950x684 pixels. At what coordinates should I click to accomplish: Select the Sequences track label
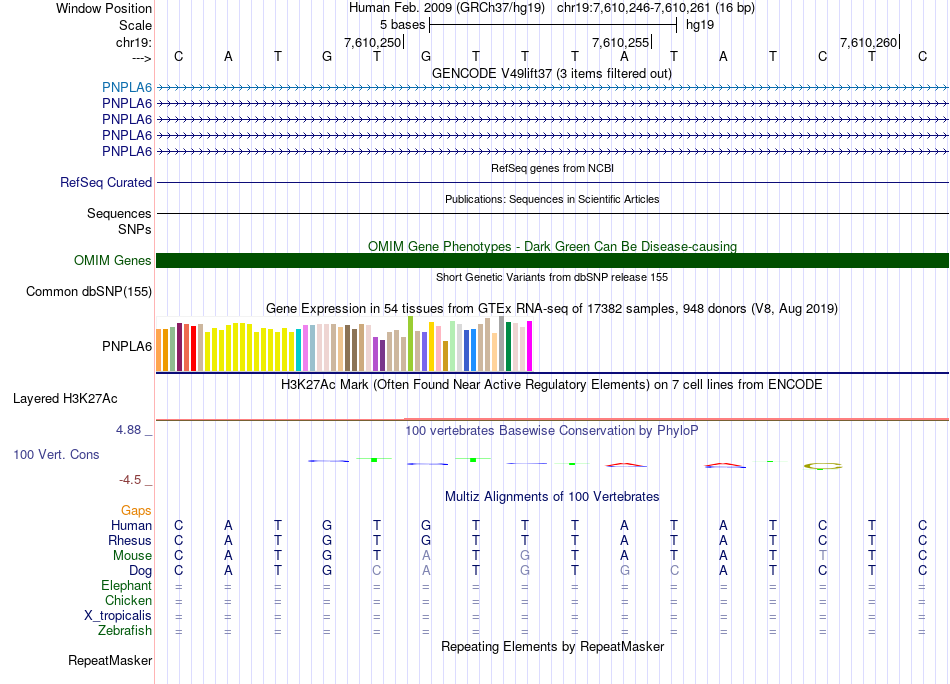(119, 213)
